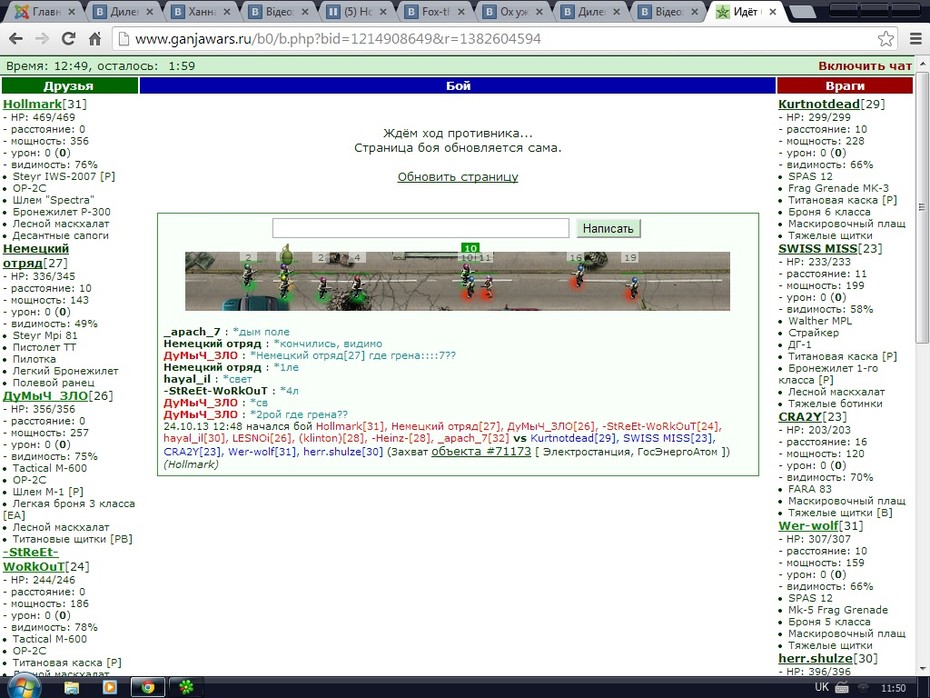Image resolution: width=930 pixels, height=698 pixels.
Task: Close the "Идёт" tab
Action: [773, 11]
